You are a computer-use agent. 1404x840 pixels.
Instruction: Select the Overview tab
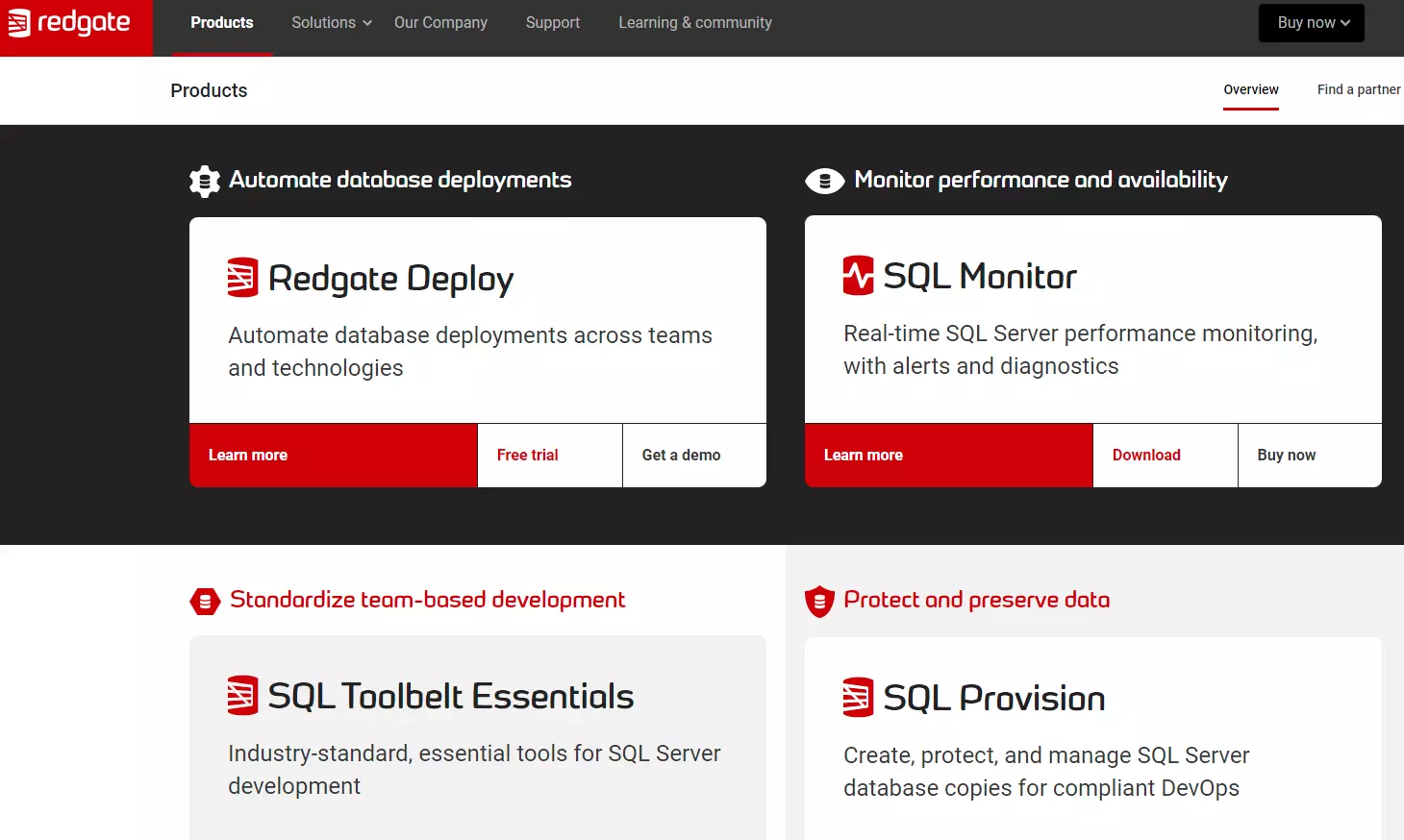coord(1251,89)
